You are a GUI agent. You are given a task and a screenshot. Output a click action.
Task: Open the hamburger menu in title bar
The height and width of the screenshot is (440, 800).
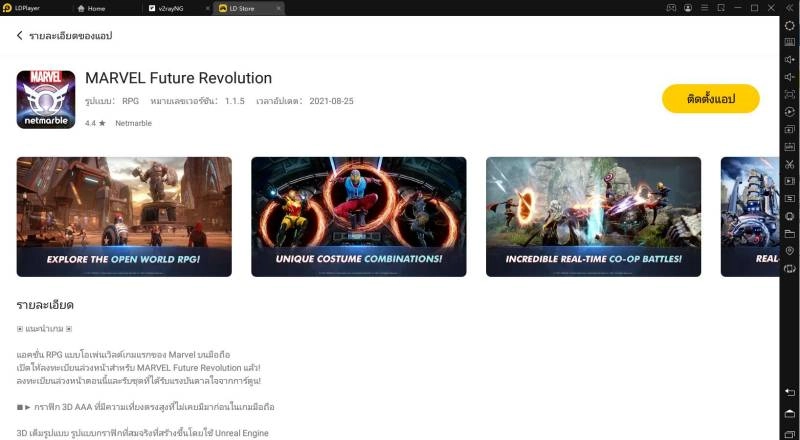click(x=704, y=8)
